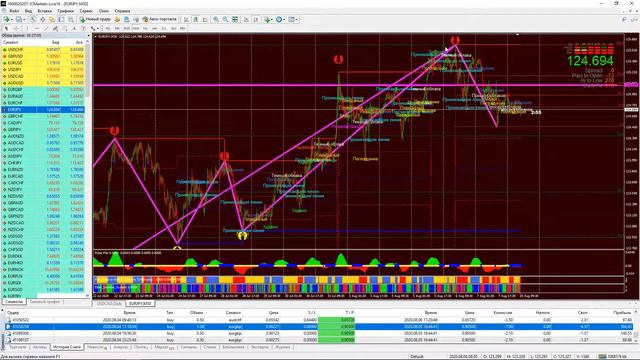This screenshot has height=360, width=640.
Task: Select the crosshair tool
Action: coord(16,29)
